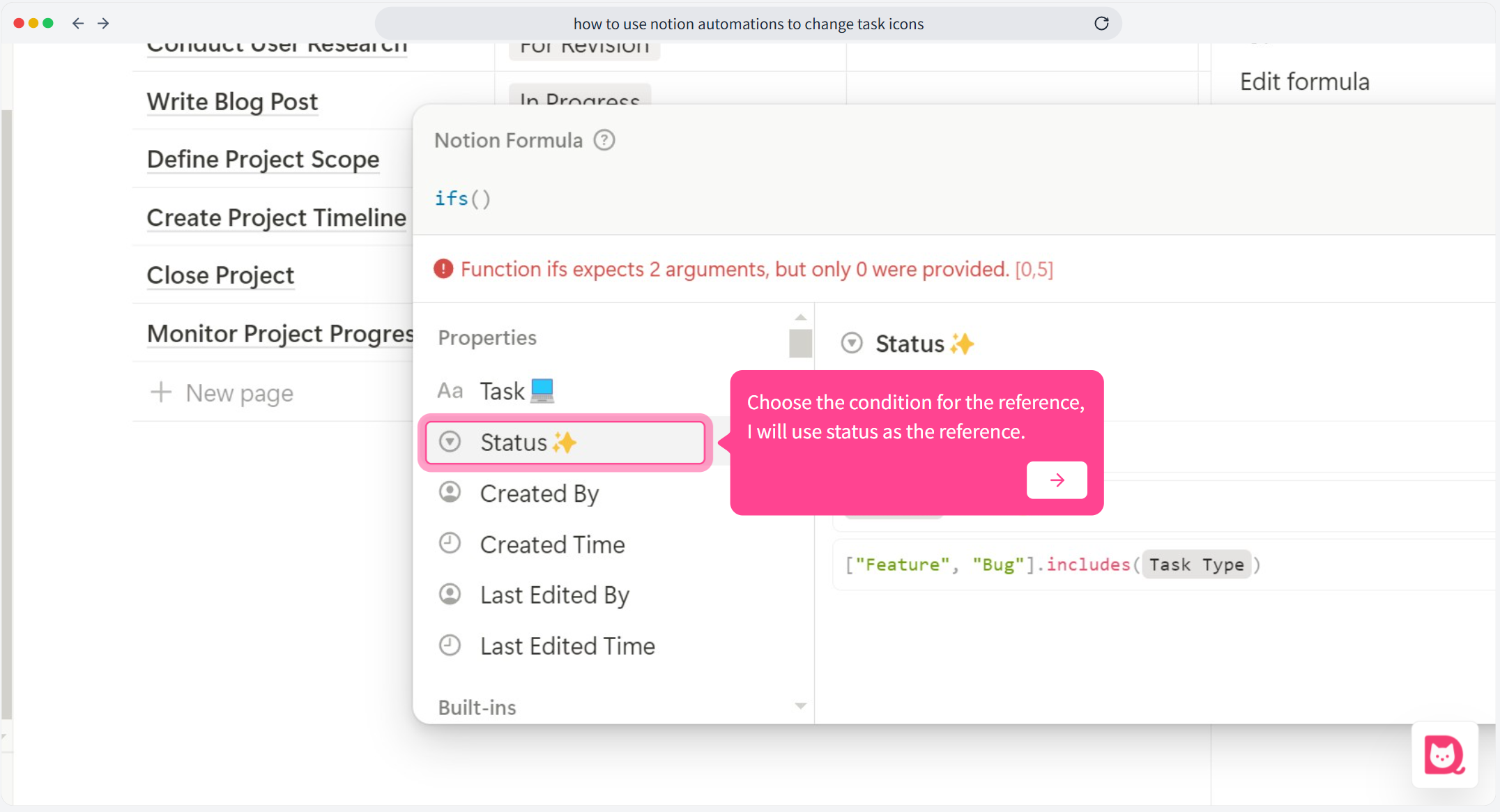Advance the tutorial with the arrow button
1500x812 pixels.
pyautogui.click(x=1057, y=480)
